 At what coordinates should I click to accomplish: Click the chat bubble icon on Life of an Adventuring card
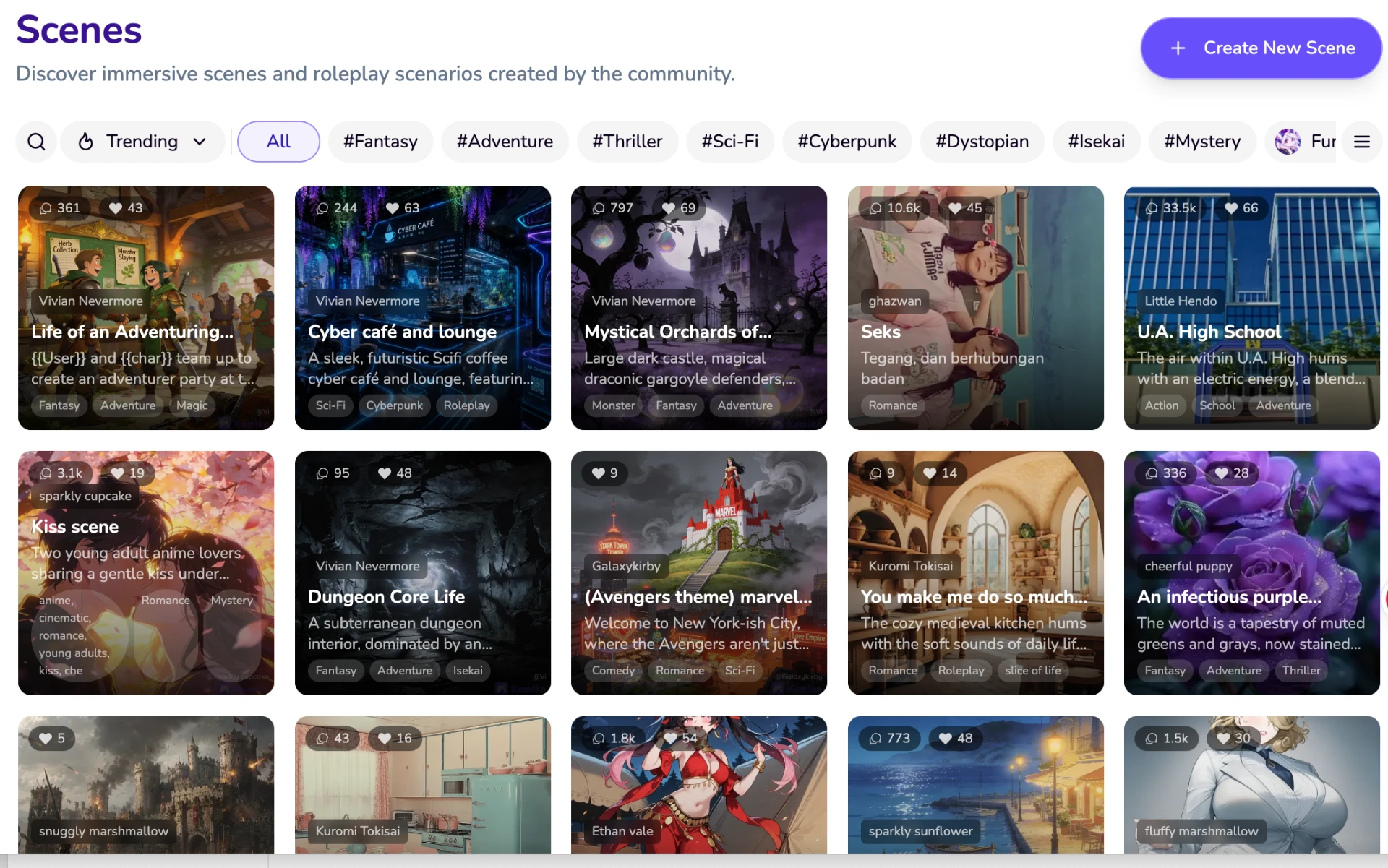click(46, 208)
